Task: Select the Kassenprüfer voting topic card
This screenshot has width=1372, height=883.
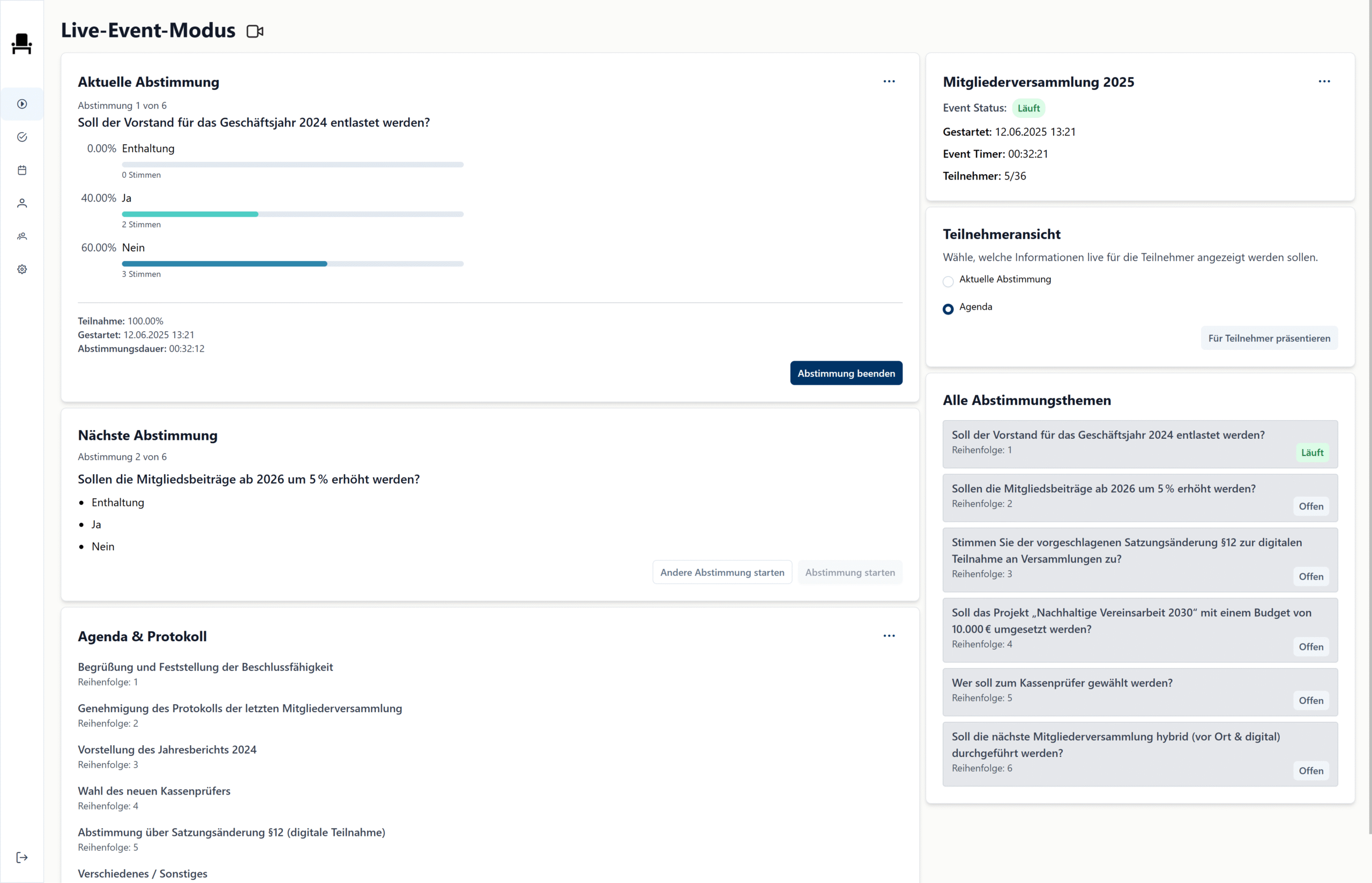Action: pyautogui.click(x=1139, y=692)
